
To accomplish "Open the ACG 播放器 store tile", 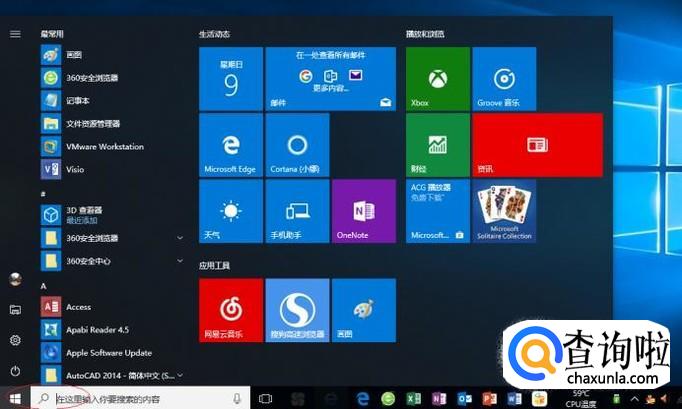I will [438, 211].
